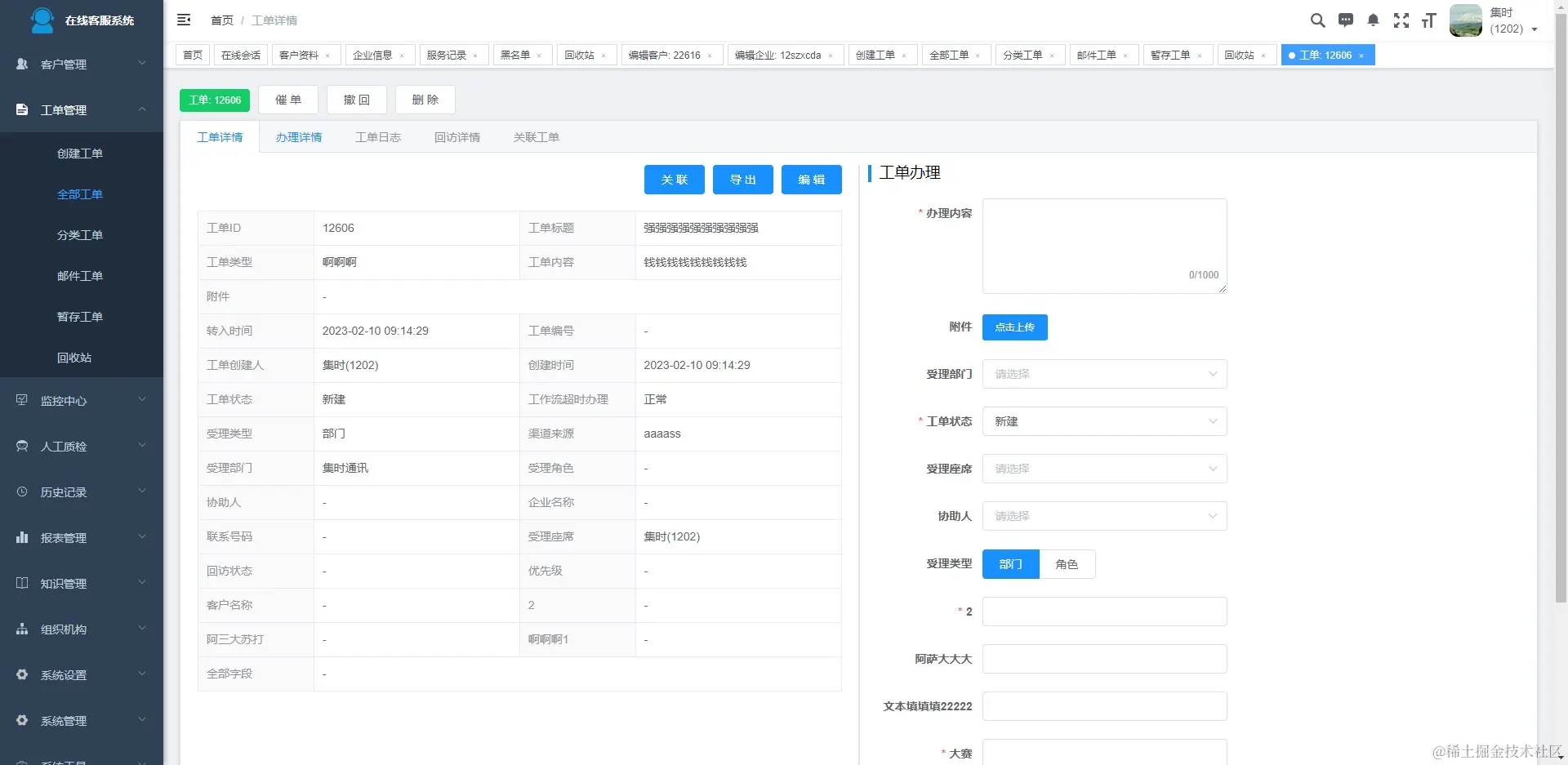
Task: Close the 工单: 12606 tab
Action: [1361, 56]
